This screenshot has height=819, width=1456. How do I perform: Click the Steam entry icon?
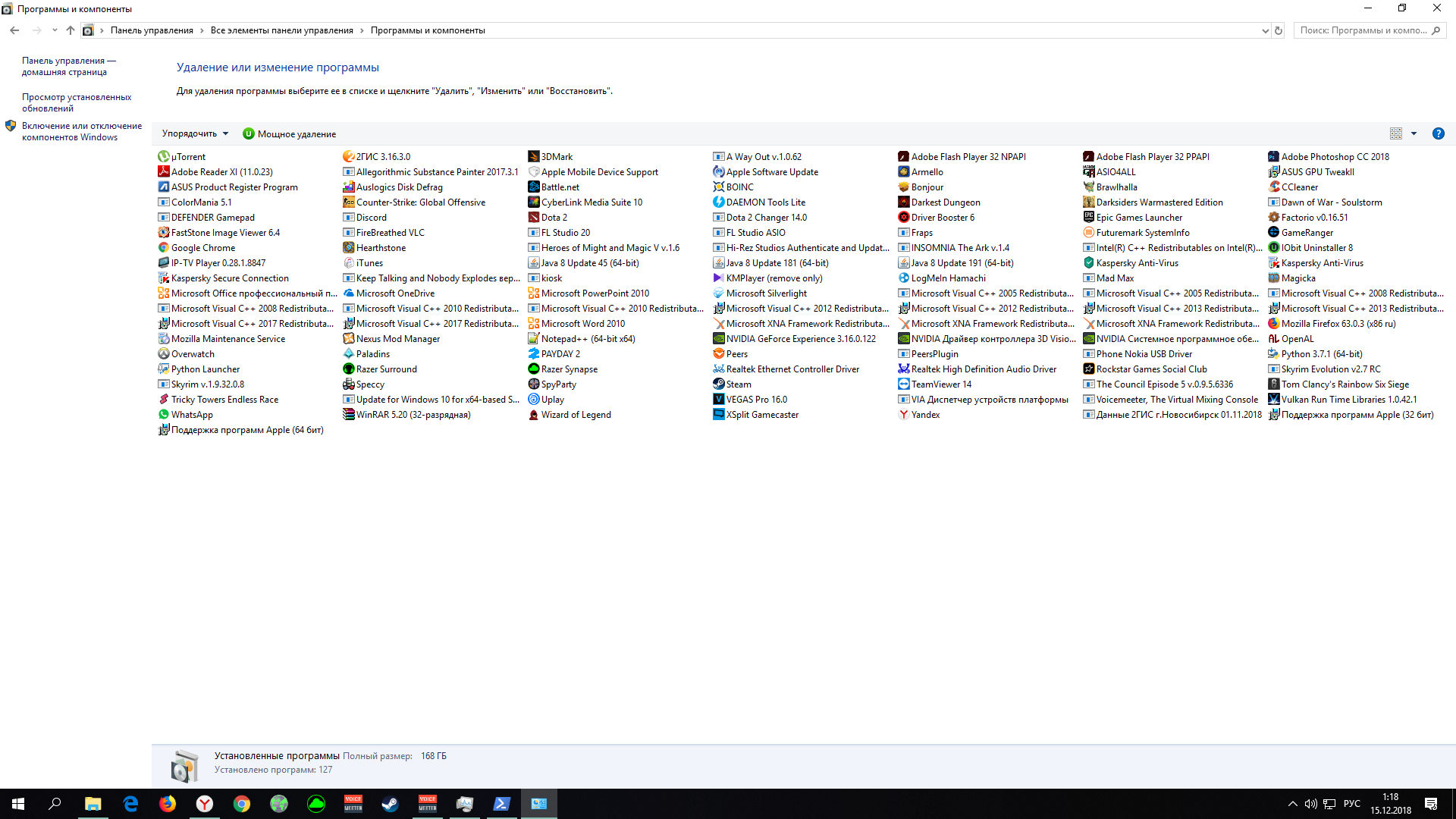pos(718,384)
